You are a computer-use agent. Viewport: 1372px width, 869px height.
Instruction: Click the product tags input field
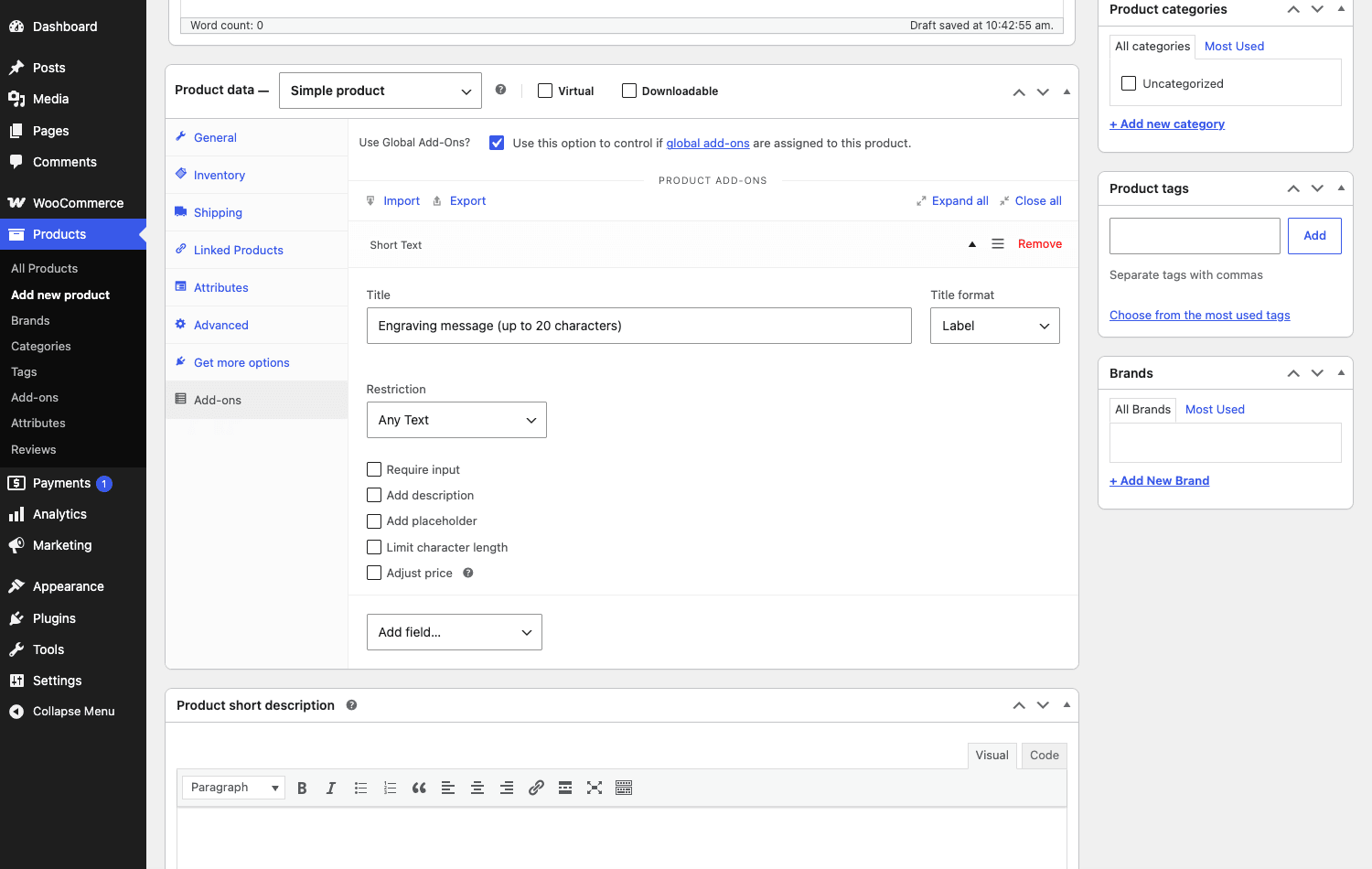[x=1195, y=236]
